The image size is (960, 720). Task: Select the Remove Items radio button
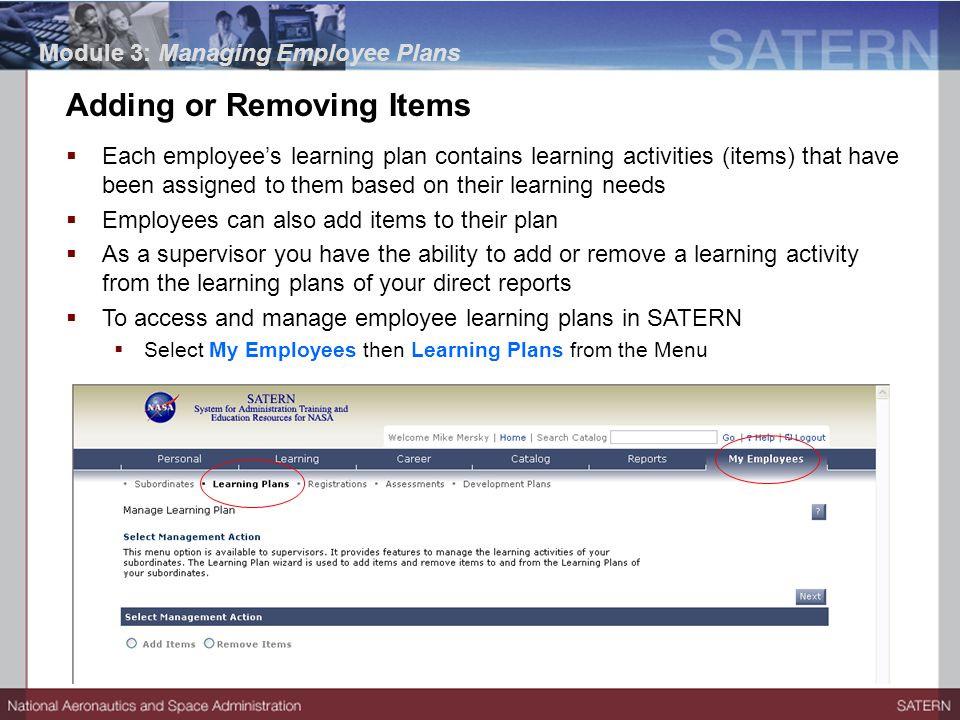(x=209, y=643)
